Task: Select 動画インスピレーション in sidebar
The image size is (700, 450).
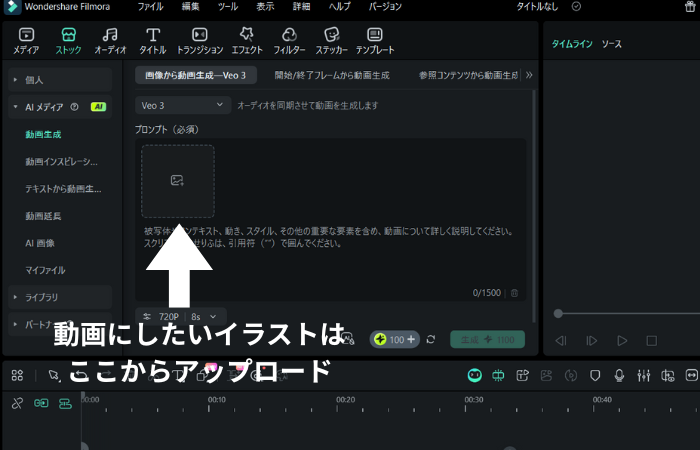Action: pyautogui.click(x=61, y=162)
